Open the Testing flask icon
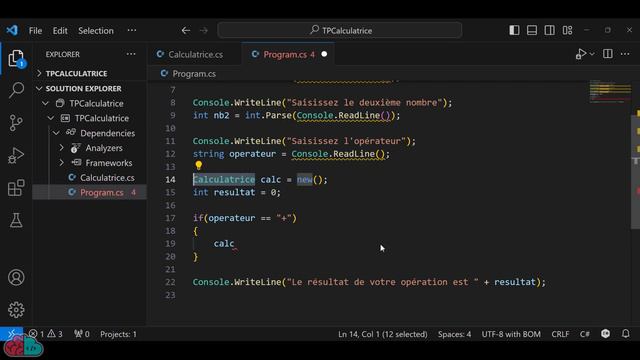The height and width of the screenshot is (360, 640). pos(16,220)
